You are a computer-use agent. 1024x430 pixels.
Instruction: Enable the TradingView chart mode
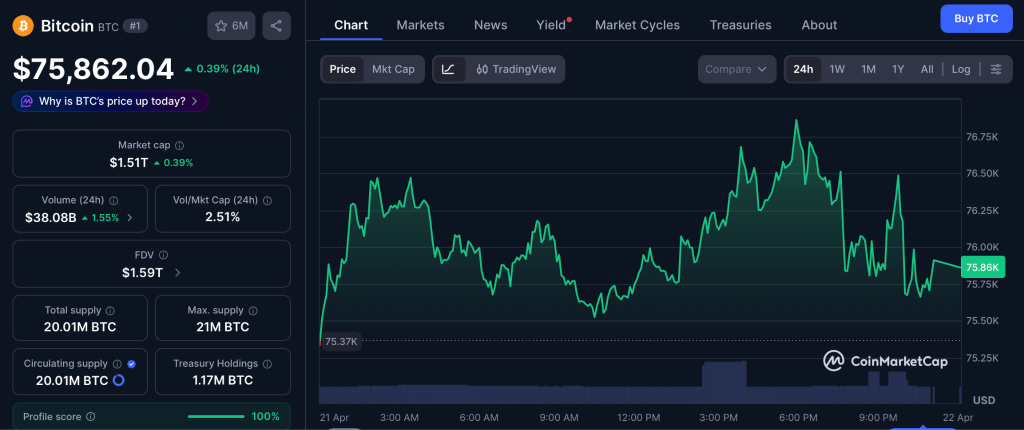pyautogui.click(x=516, y=69)
